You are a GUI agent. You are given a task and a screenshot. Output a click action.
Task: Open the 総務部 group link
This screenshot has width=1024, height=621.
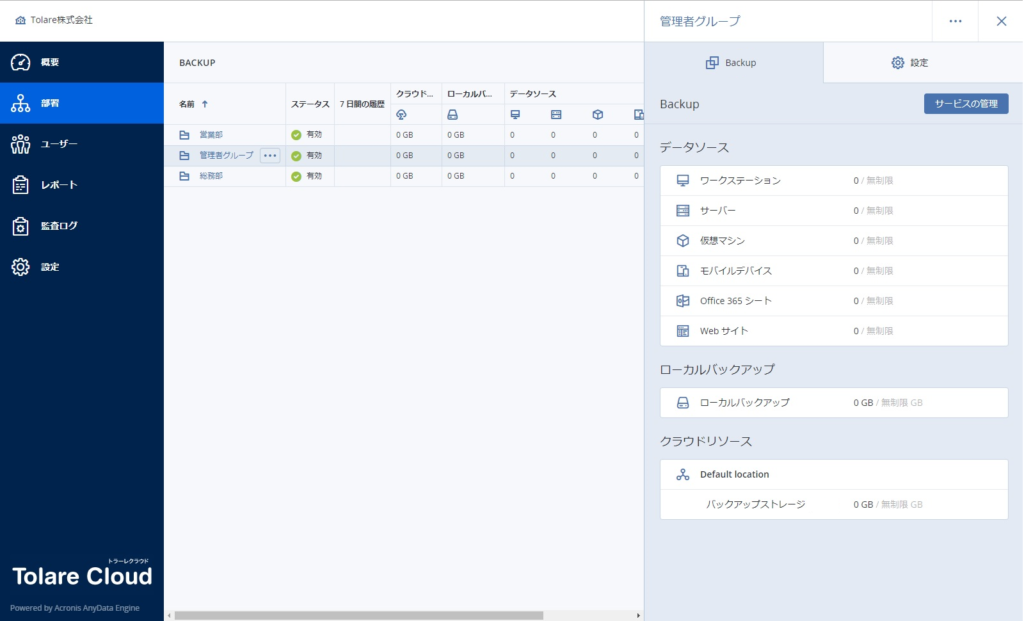pos(211,176)
